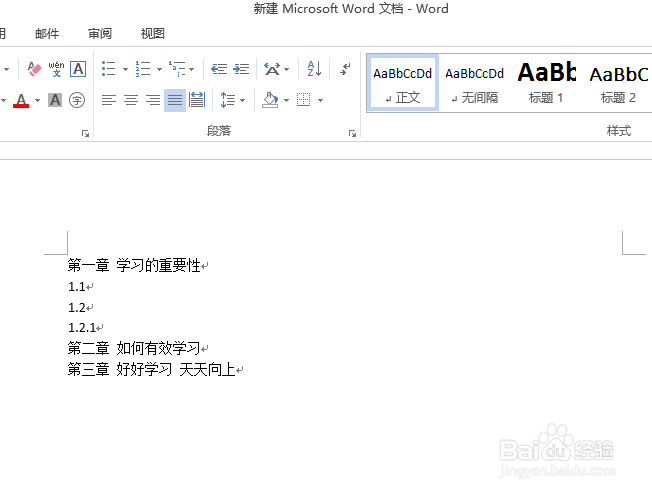Click the Asian Layout icon
The image size is (652, 493).
(272, 69)
